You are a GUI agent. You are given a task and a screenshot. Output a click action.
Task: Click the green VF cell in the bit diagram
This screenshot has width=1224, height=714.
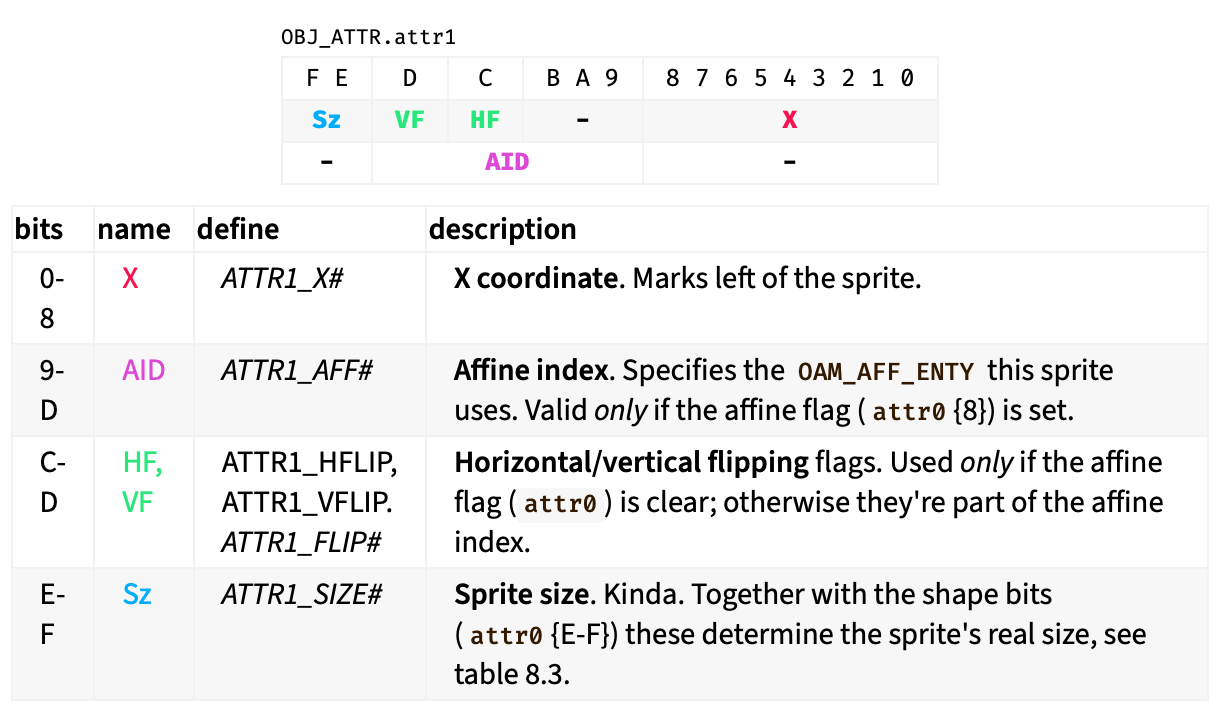tap(409, 120)
